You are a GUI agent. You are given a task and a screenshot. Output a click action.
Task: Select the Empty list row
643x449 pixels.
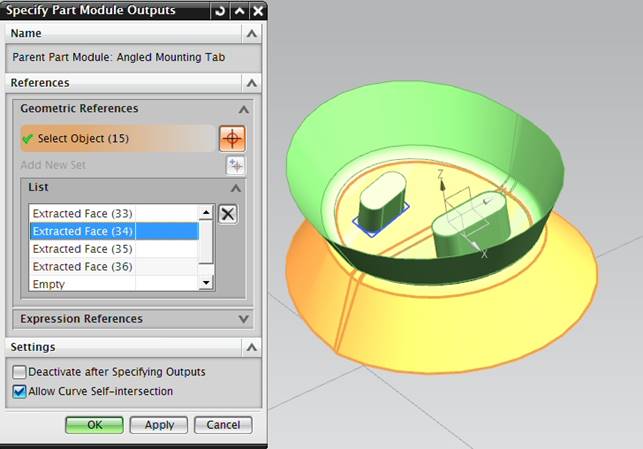pyautogui.click(x=114, y=284)
